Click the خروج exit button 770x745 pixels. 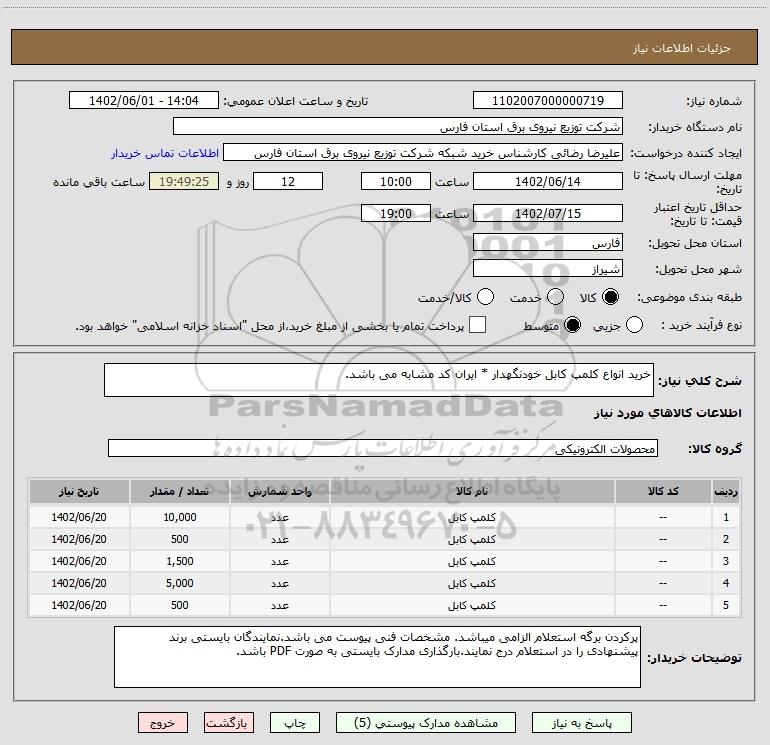(x=163, y=723)
